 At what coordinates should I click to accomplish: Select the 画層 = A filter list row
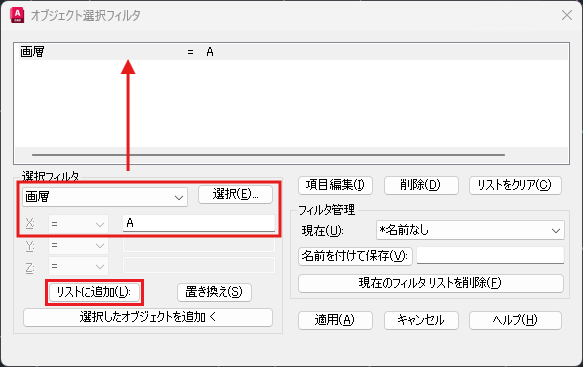pyautogui.click(x=291, y=52)
